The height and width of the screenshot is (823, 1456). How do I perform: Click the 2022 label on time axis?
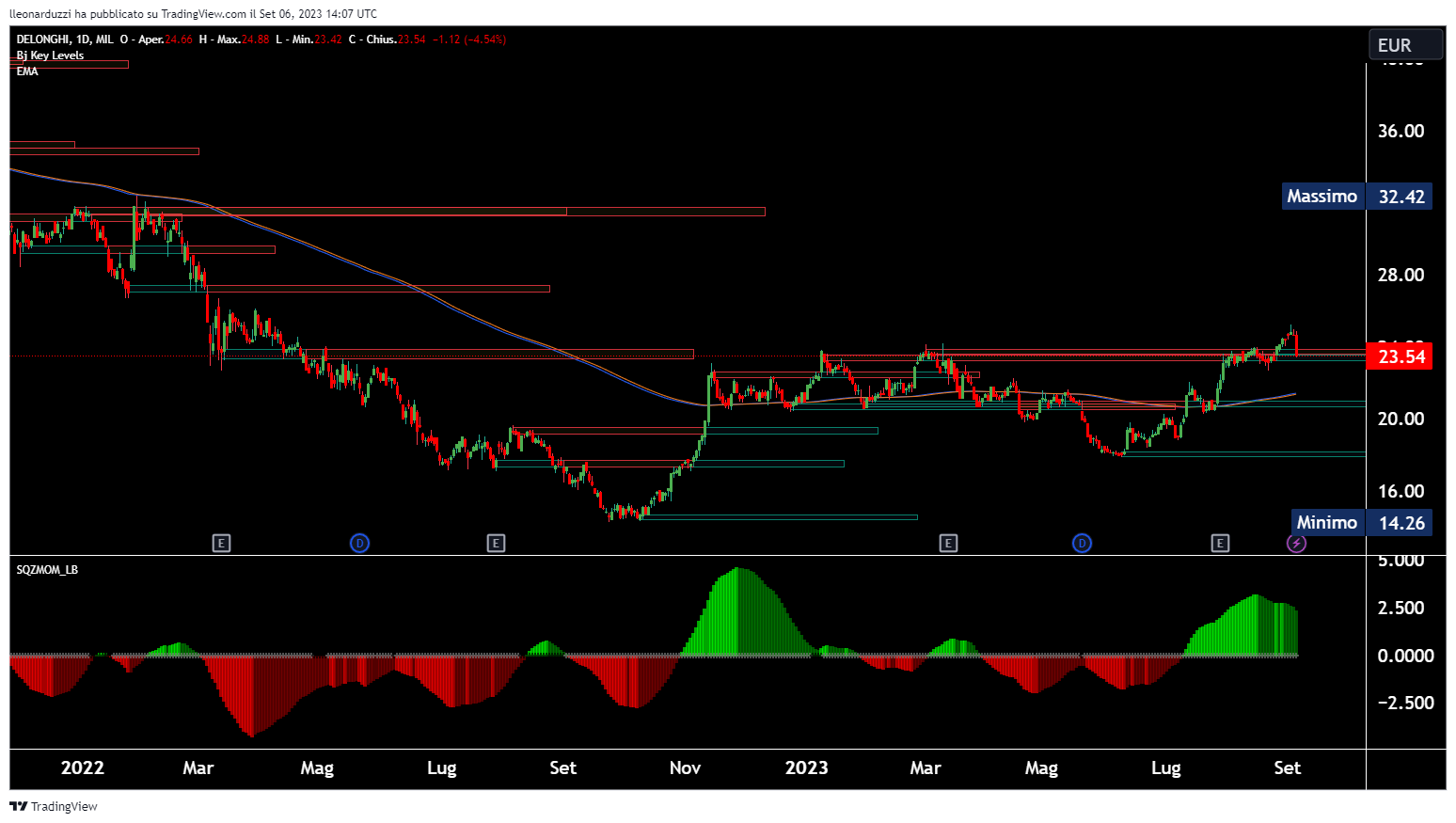click(82, 768)
